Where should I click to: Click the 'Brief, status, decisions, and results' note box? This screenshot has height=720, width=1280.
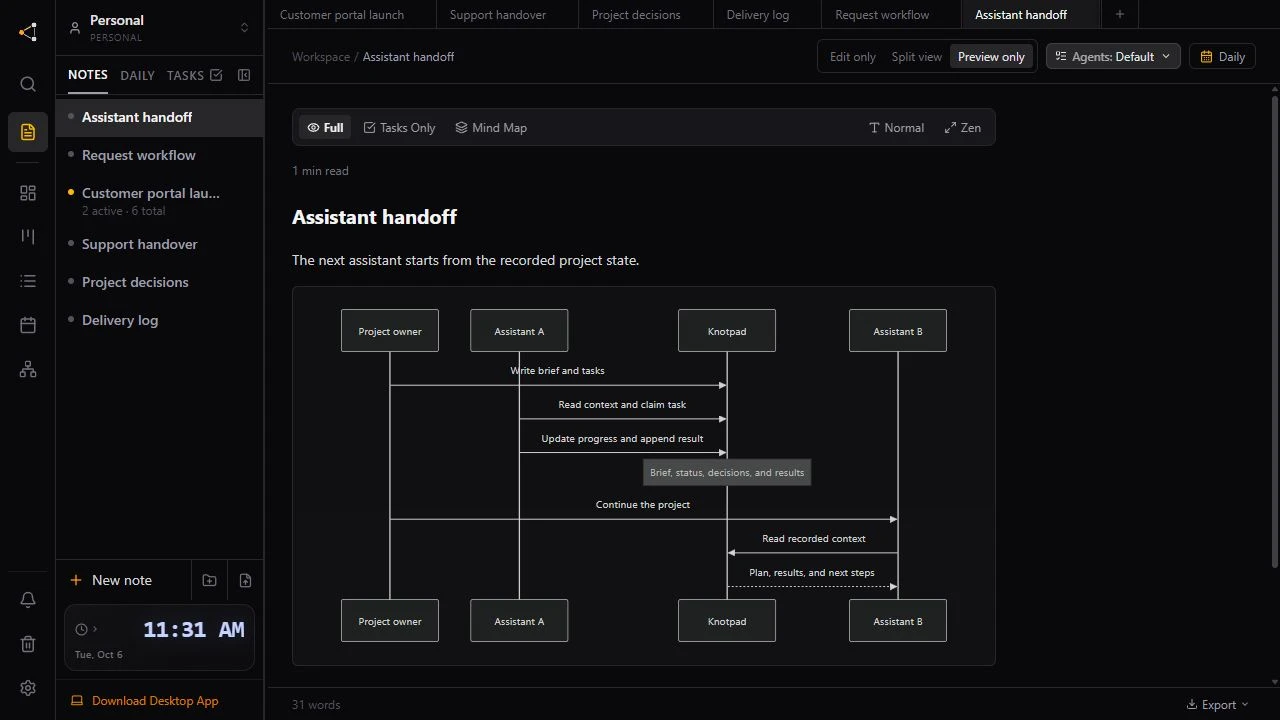[727, 473]
